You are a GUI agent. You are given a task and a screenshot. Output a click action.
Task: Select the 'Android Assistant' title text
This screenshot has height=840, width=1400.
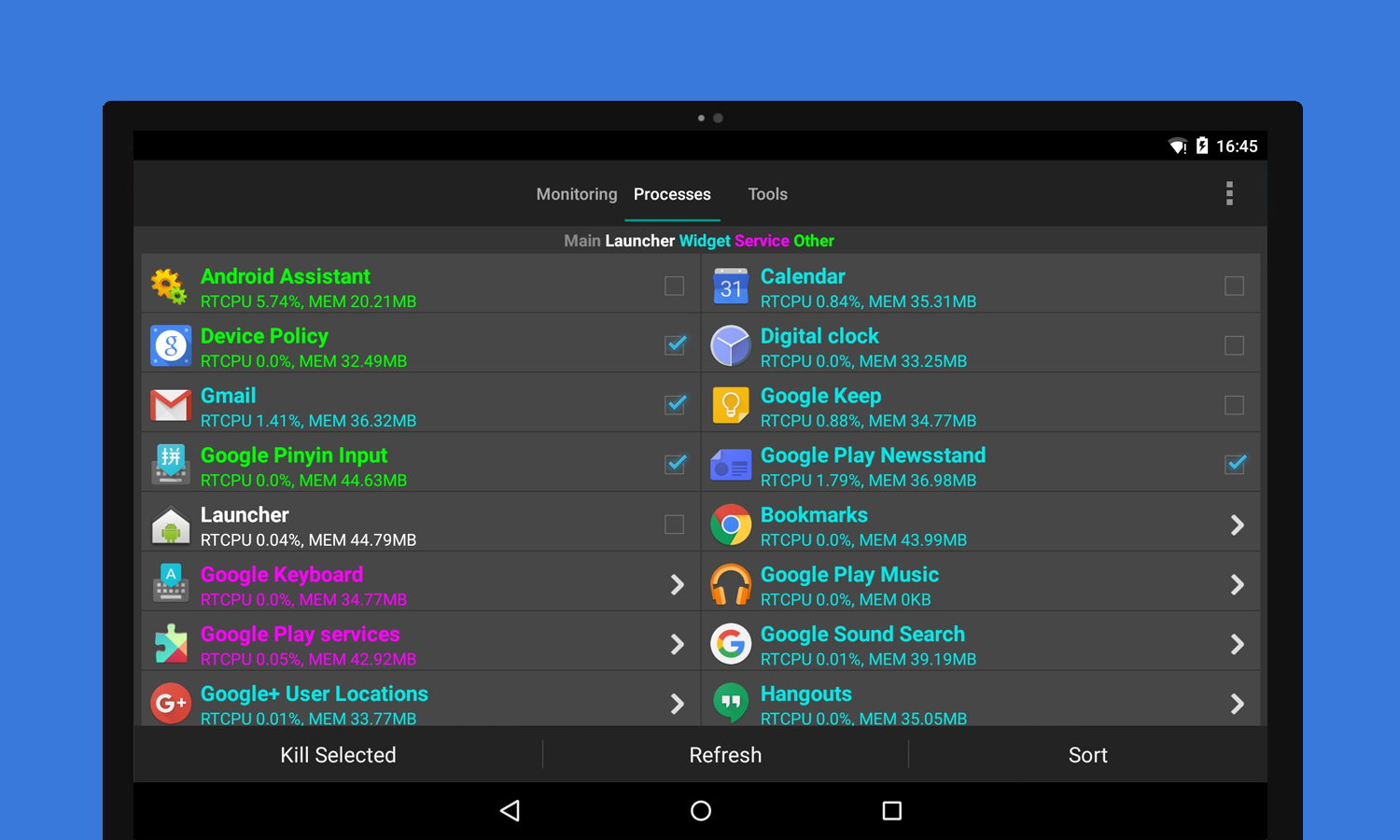pos(286,276)
